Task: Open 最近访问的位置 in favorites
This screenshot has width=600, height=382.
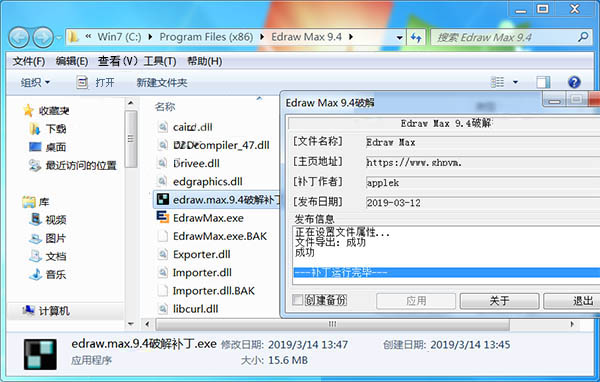Action: point(81,165)
